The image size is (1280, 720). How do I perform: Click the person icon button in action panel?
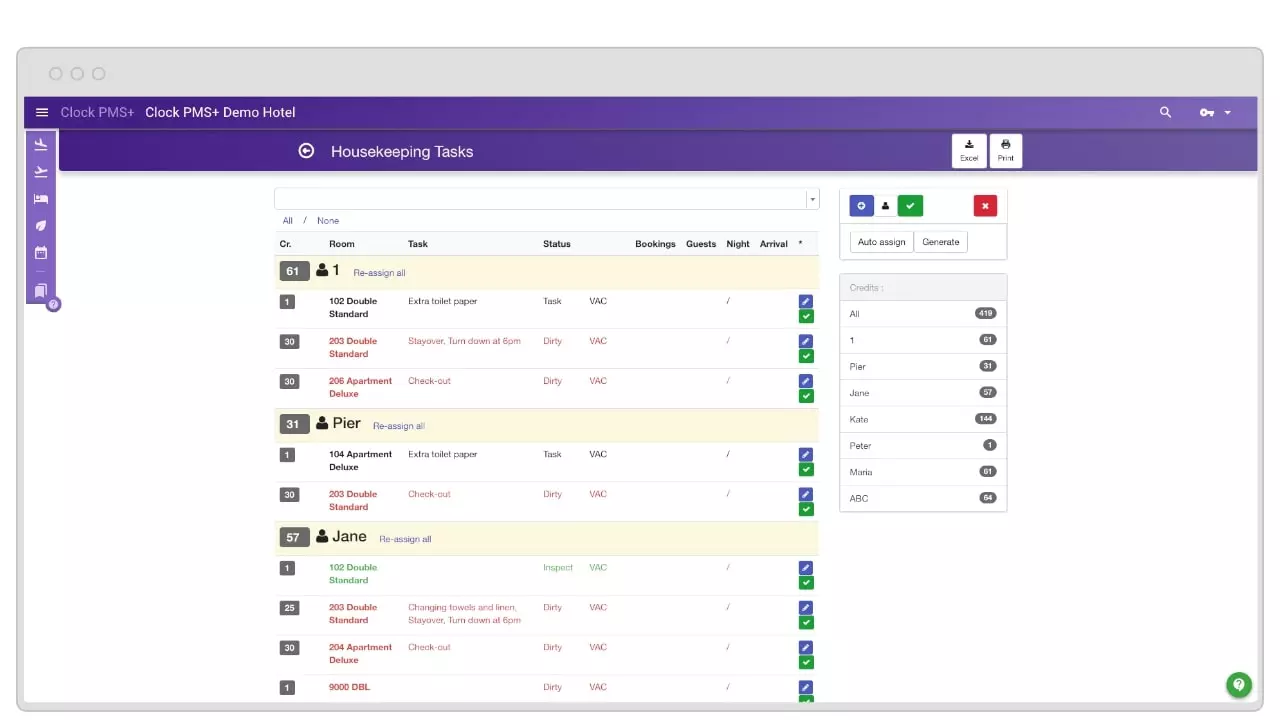pos(885,206)
